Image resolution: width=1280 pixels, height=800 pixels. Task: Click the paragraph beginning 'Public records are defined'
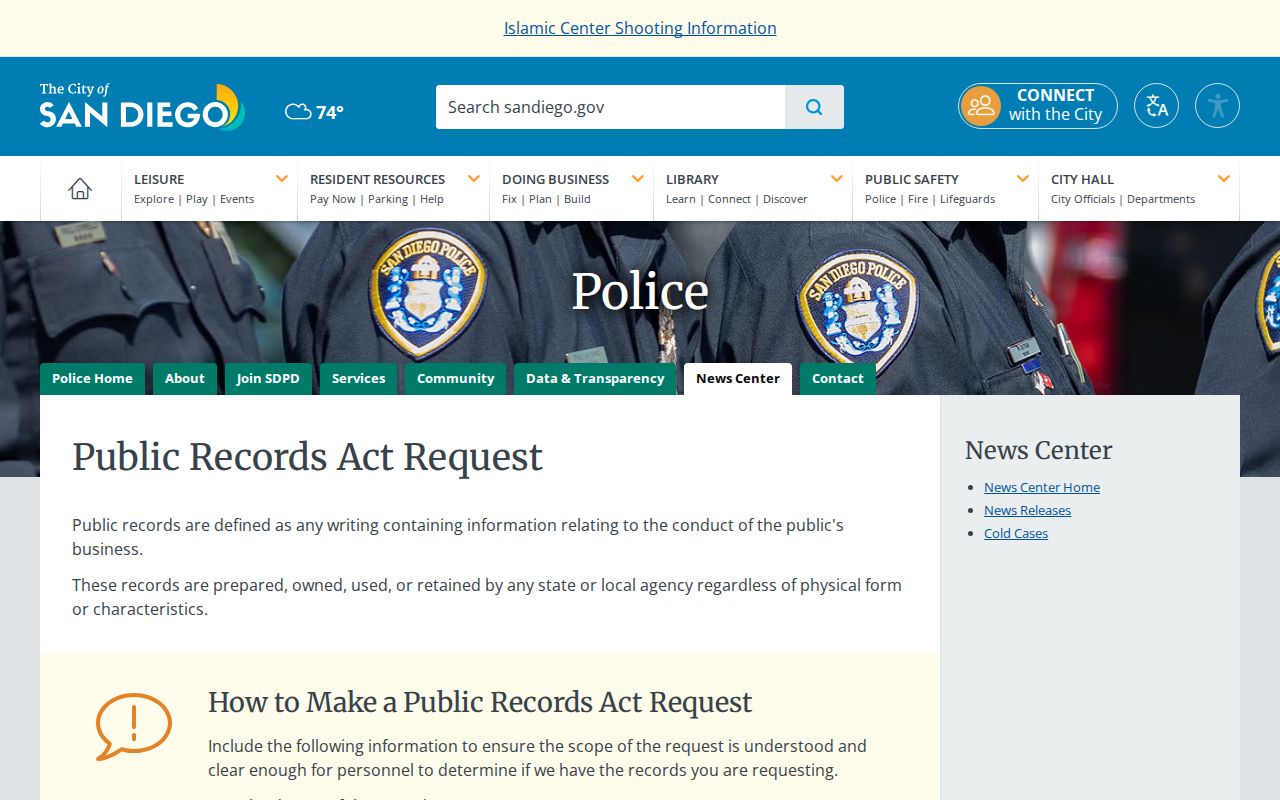coord(458,537)
